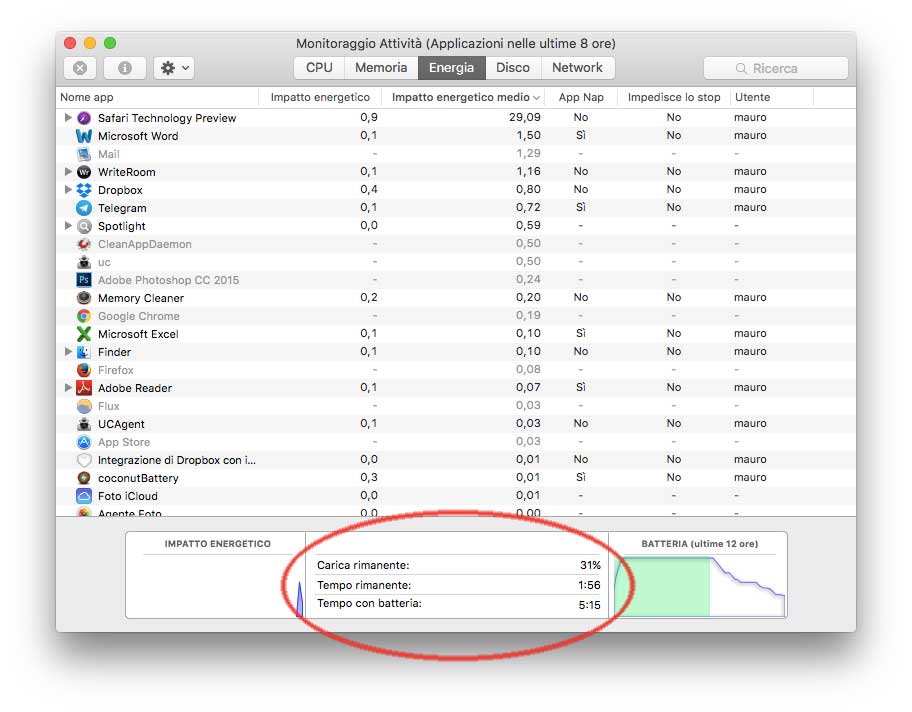Sort by App Nap column header

coord(581,97)
